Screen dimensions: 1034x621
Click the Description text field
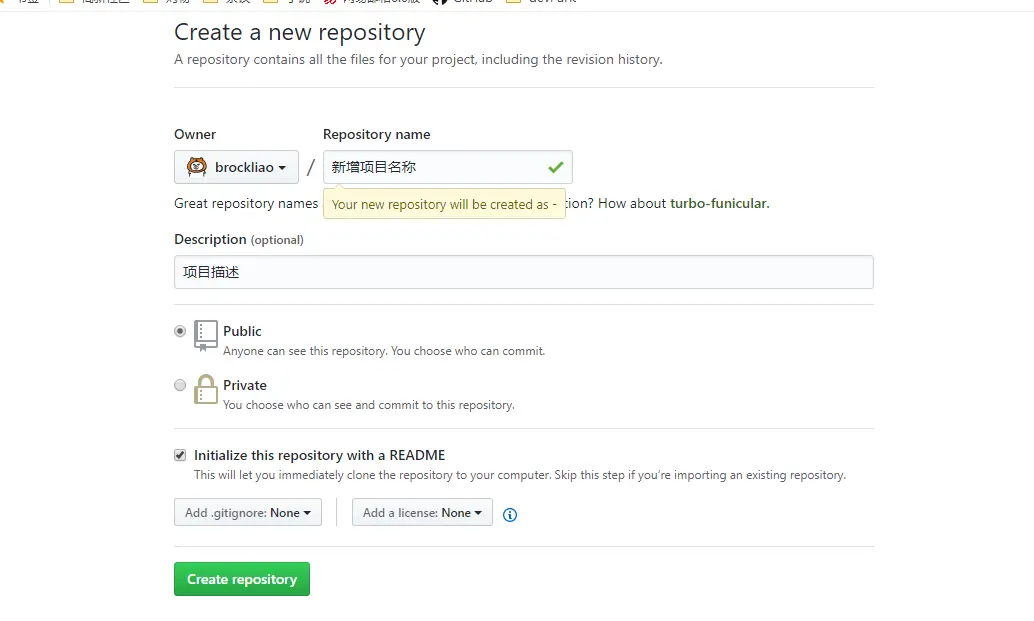coord(524,272)
